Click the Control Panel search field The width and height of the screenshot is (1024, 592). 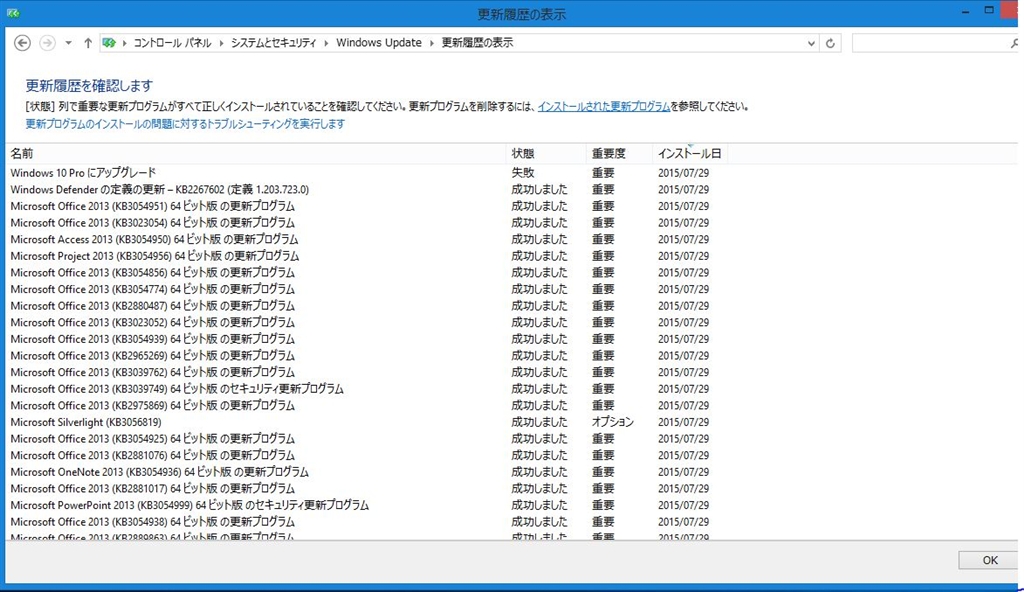tap(931, 43)
